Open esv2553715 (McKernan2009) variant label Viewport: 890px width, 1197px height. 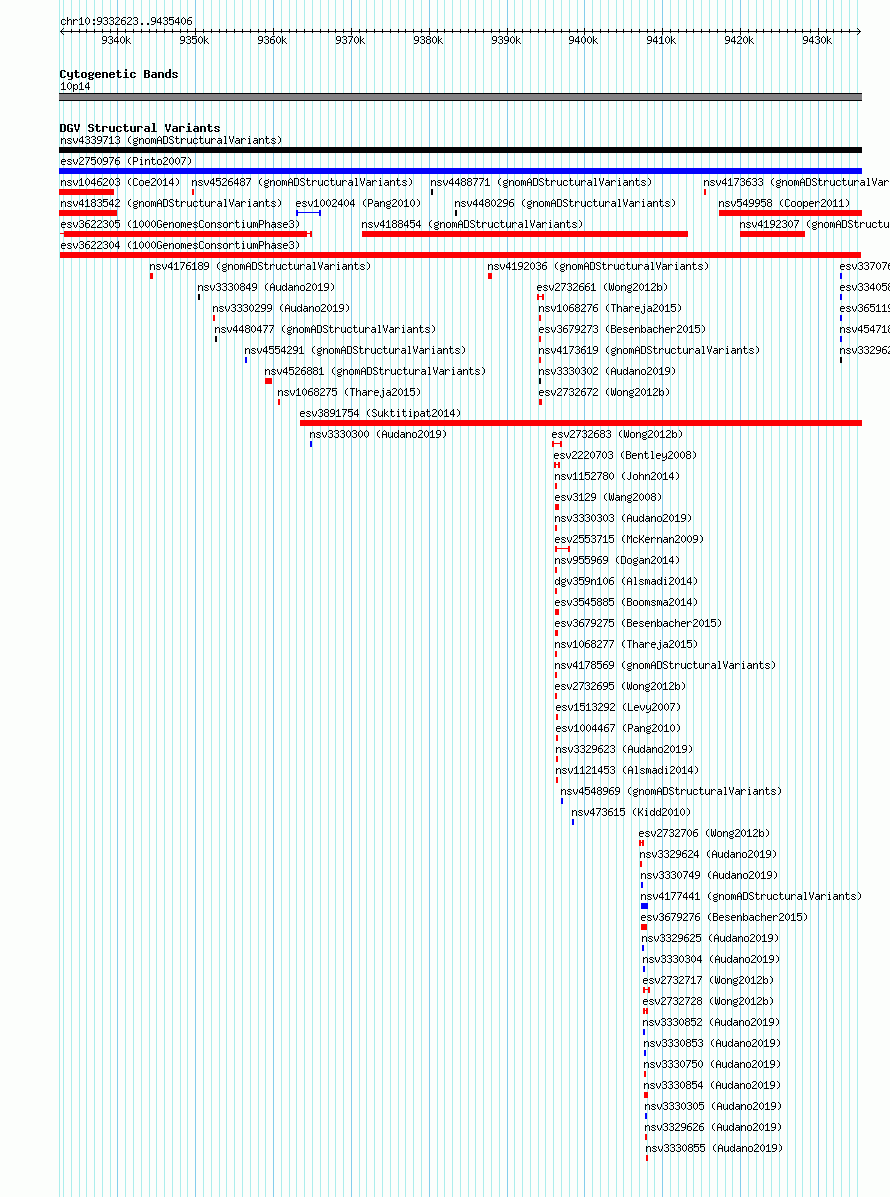(629, 539)
